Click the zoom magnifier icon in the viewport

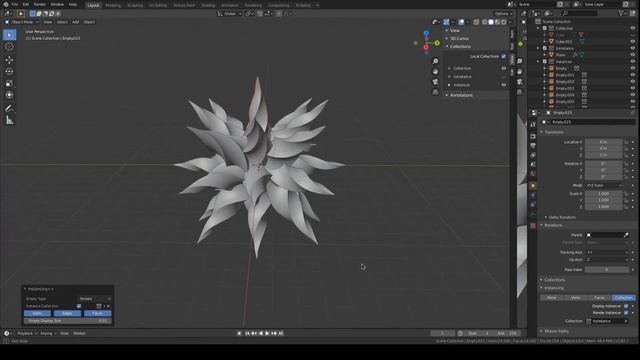pyautogui.click(x=436, y=61)
